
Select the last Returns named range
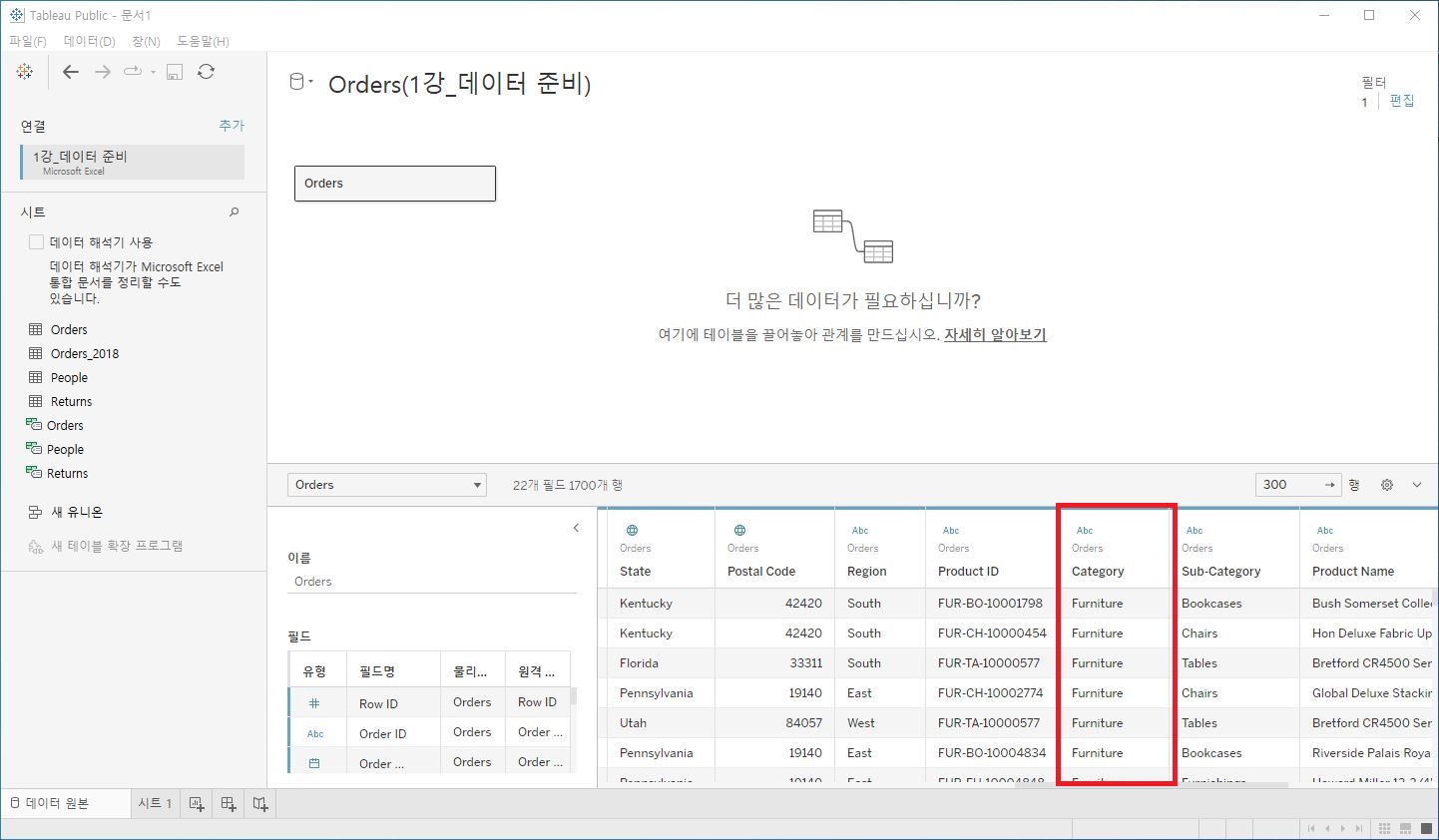pos(67,473)
